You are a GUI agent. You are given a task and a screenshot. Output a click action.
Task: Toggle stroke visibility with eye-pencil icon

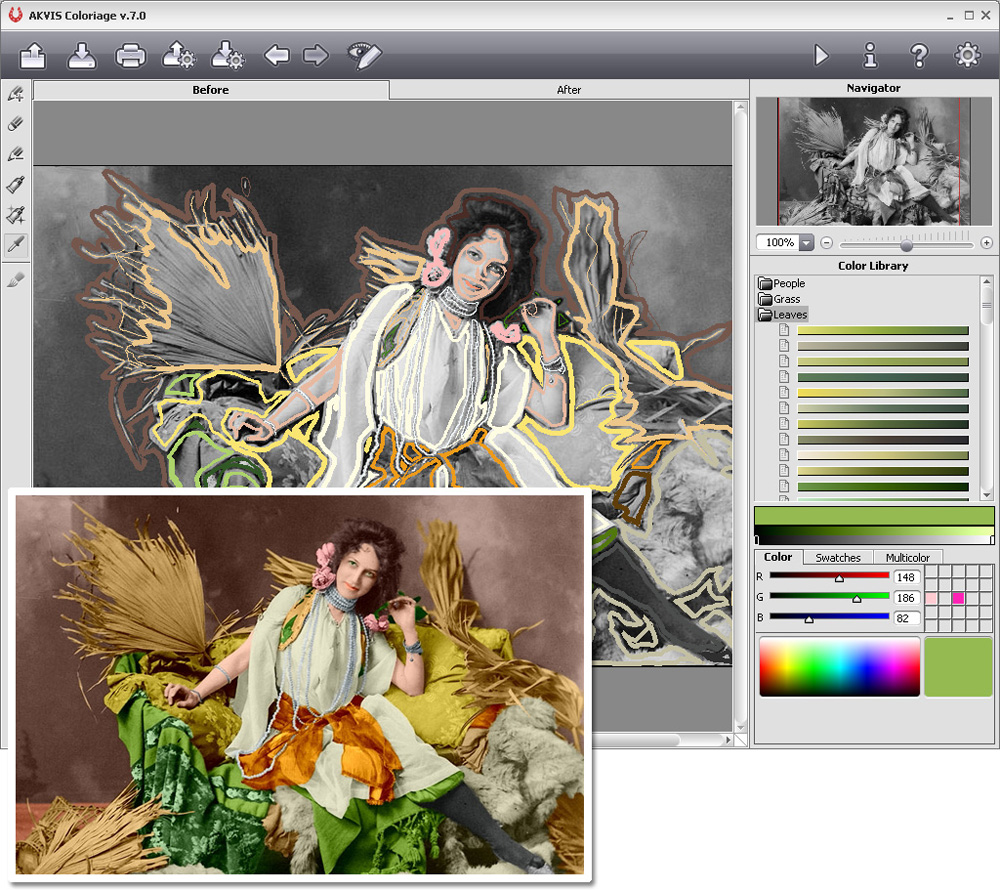tap(364, 56)
